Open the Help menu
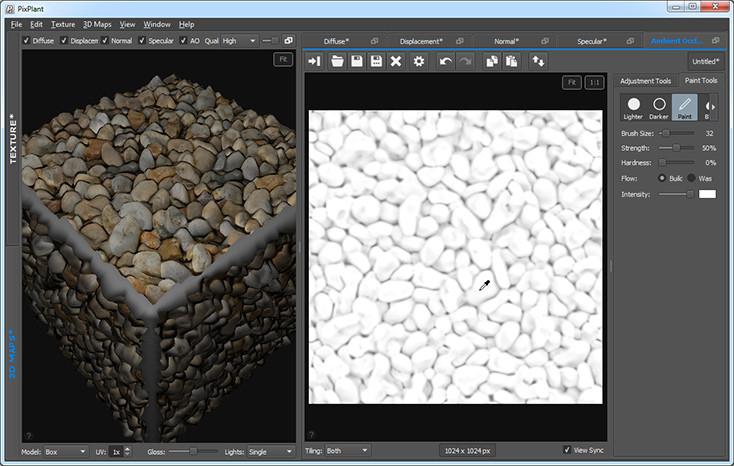Screen dimensions: 734x466 point(186,24)
